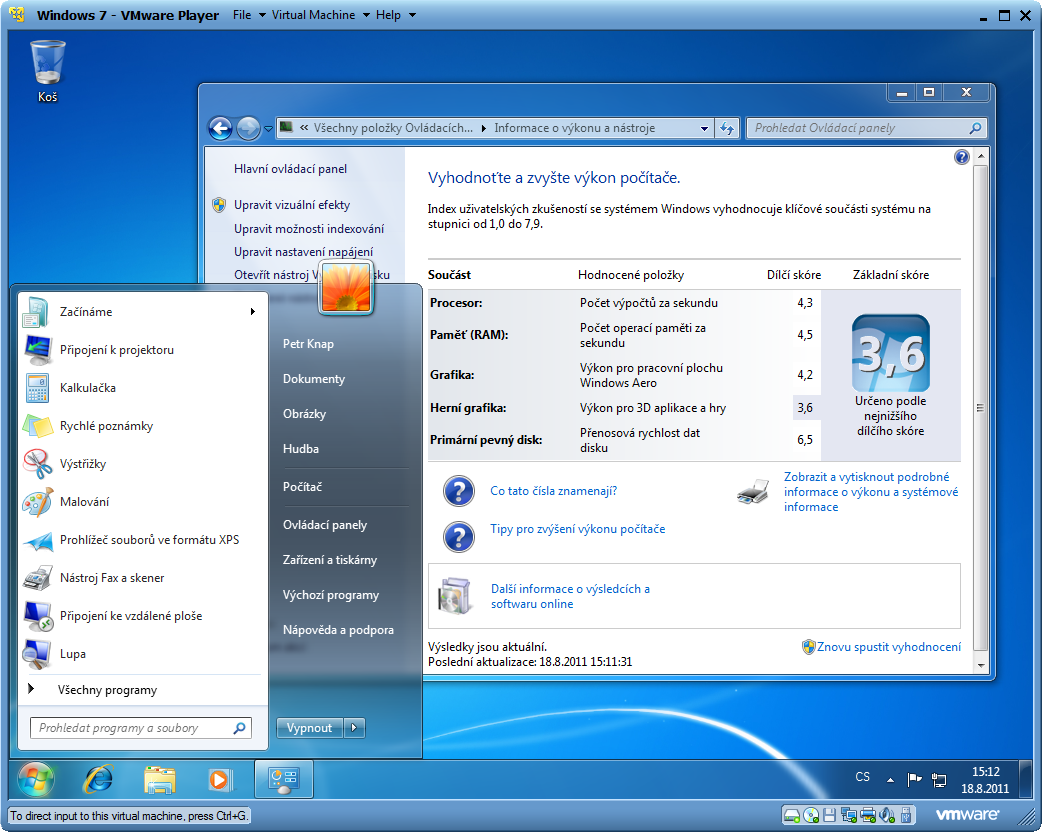Click the VMware hard disk status icon

click(791, 815)
